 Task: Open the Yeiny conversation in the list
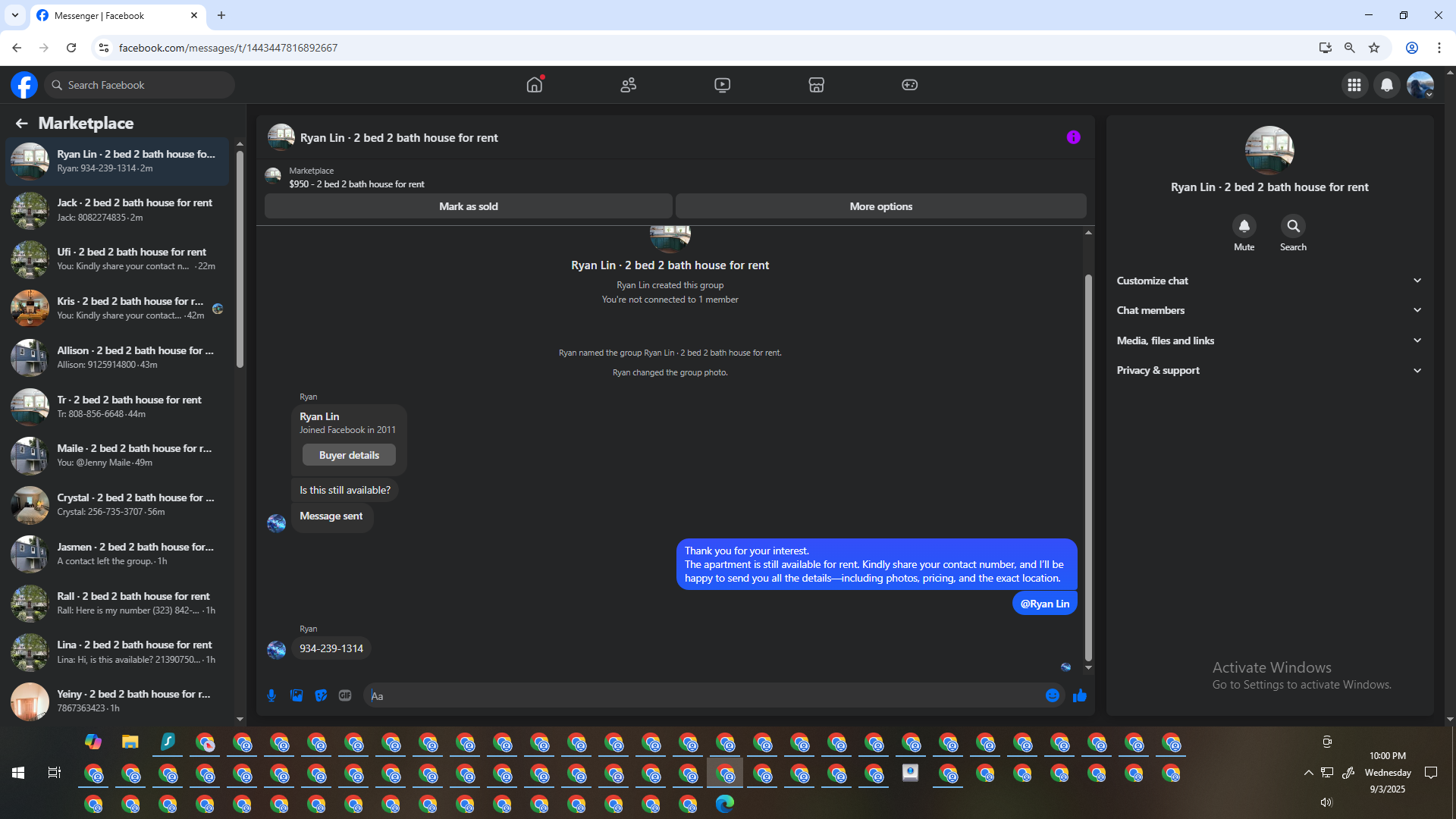tap(118, 701)
